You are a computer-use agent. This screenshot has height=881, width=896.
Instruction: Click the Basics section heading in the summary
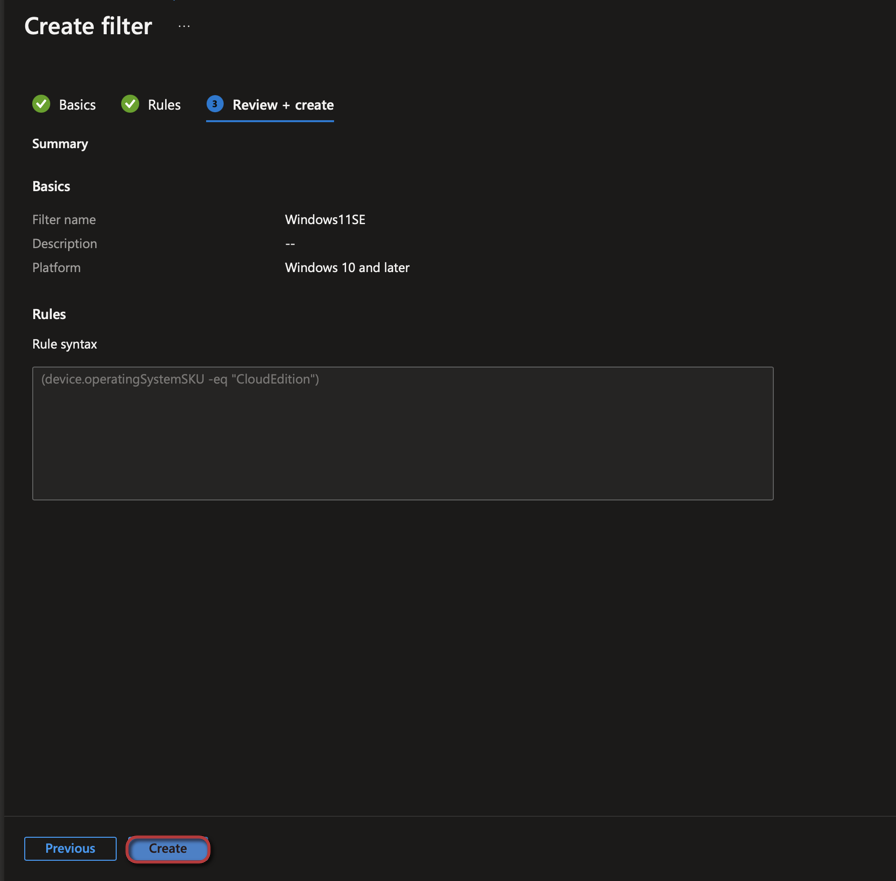click(51, 187)
